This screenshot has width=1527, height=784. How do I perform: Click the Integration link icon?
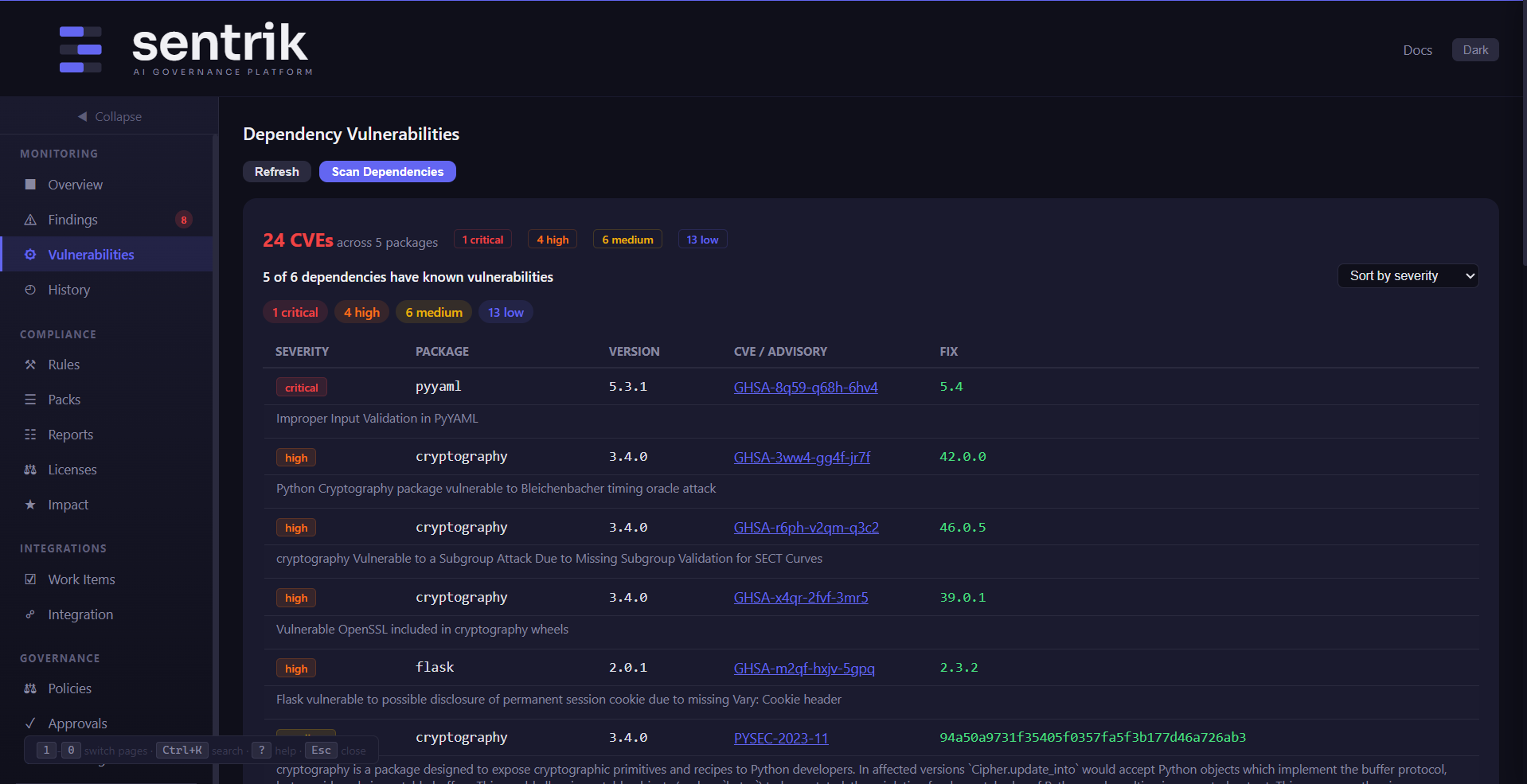[x=30, y=614]
